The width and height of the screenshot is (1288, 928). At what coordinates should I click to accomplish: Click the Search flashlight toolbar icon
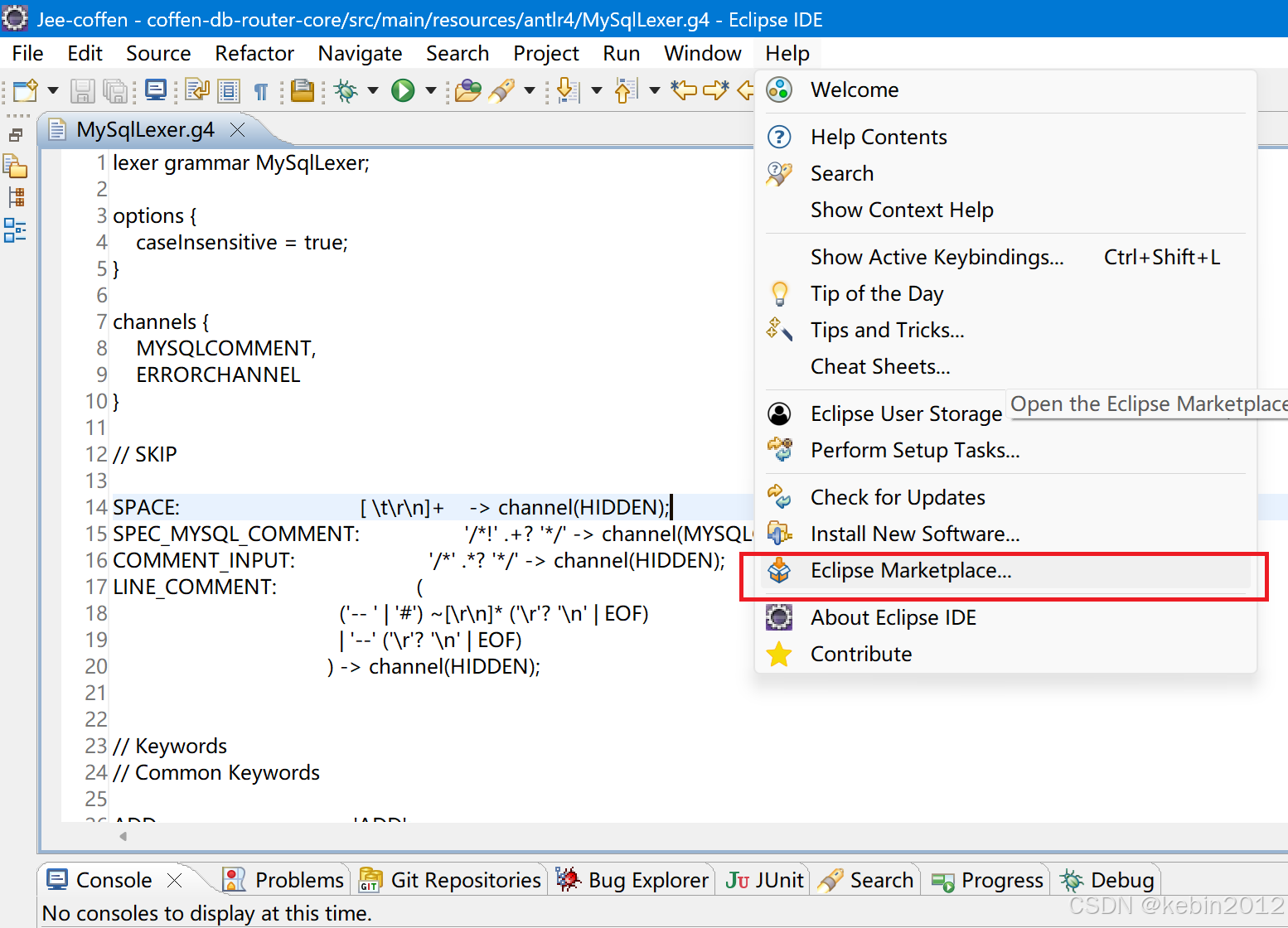point(502,90)
